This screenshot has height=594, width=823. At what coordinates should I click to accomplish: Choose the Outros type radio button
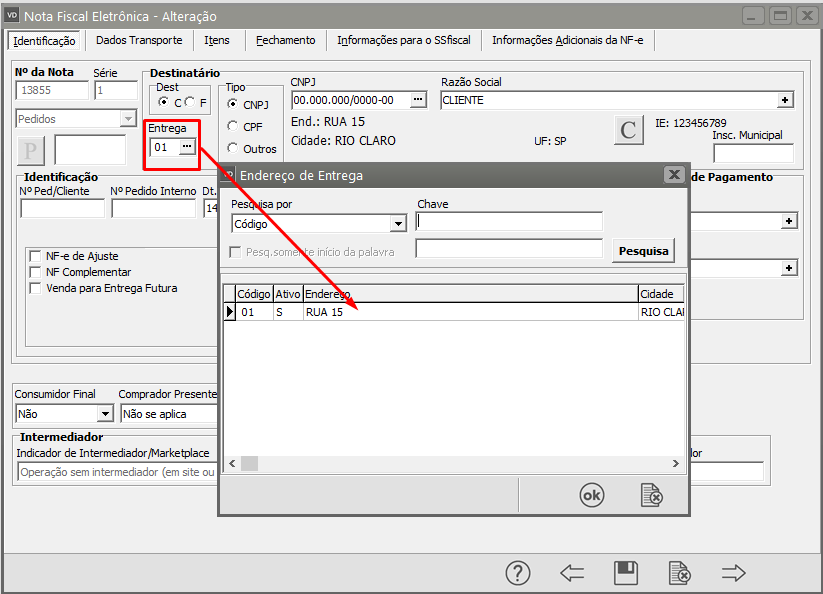click(233, 149)
